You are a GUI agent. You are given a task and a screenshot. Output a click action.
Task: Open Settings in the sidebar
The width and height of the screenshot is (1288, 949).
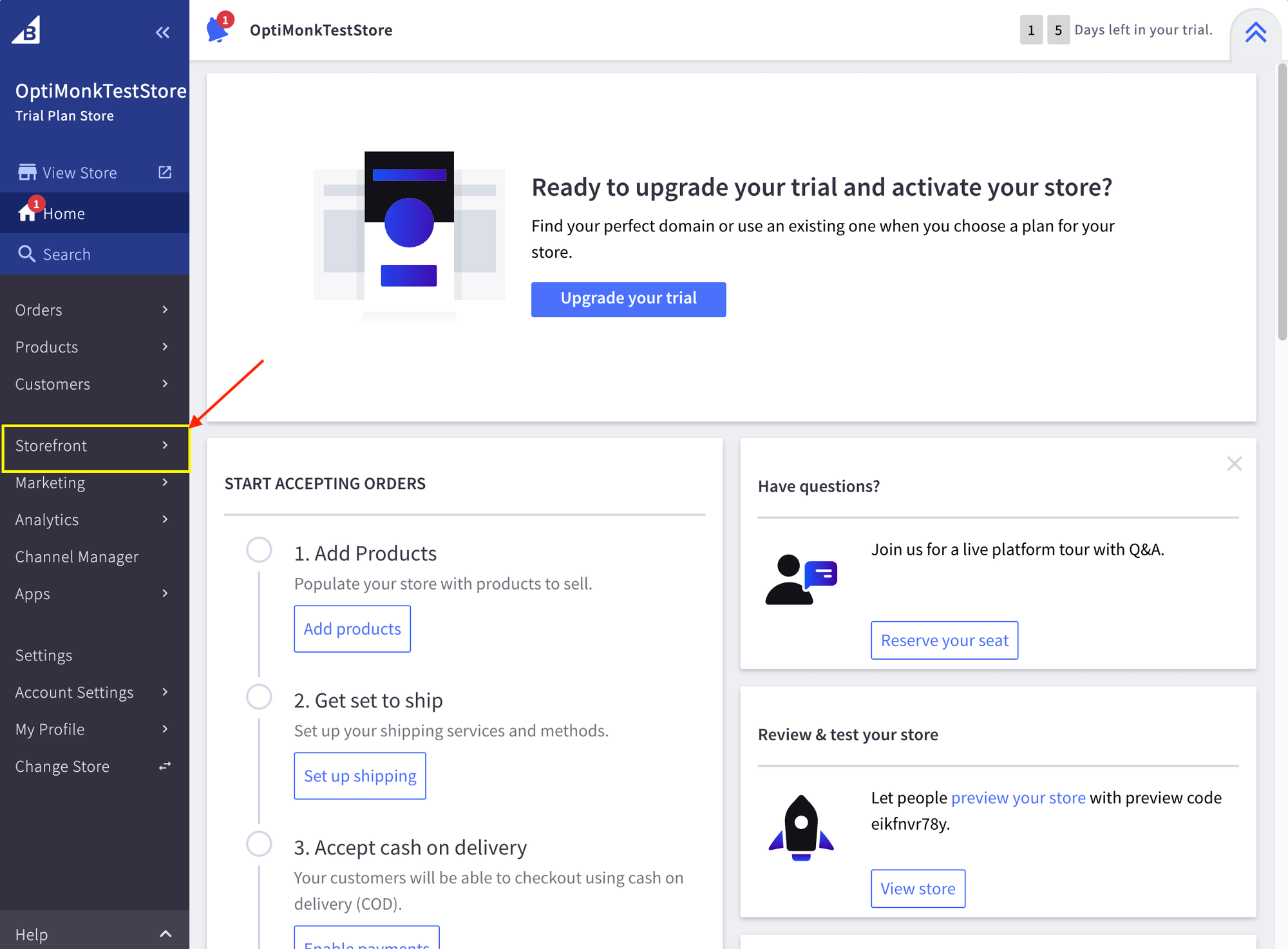[95, 655]
